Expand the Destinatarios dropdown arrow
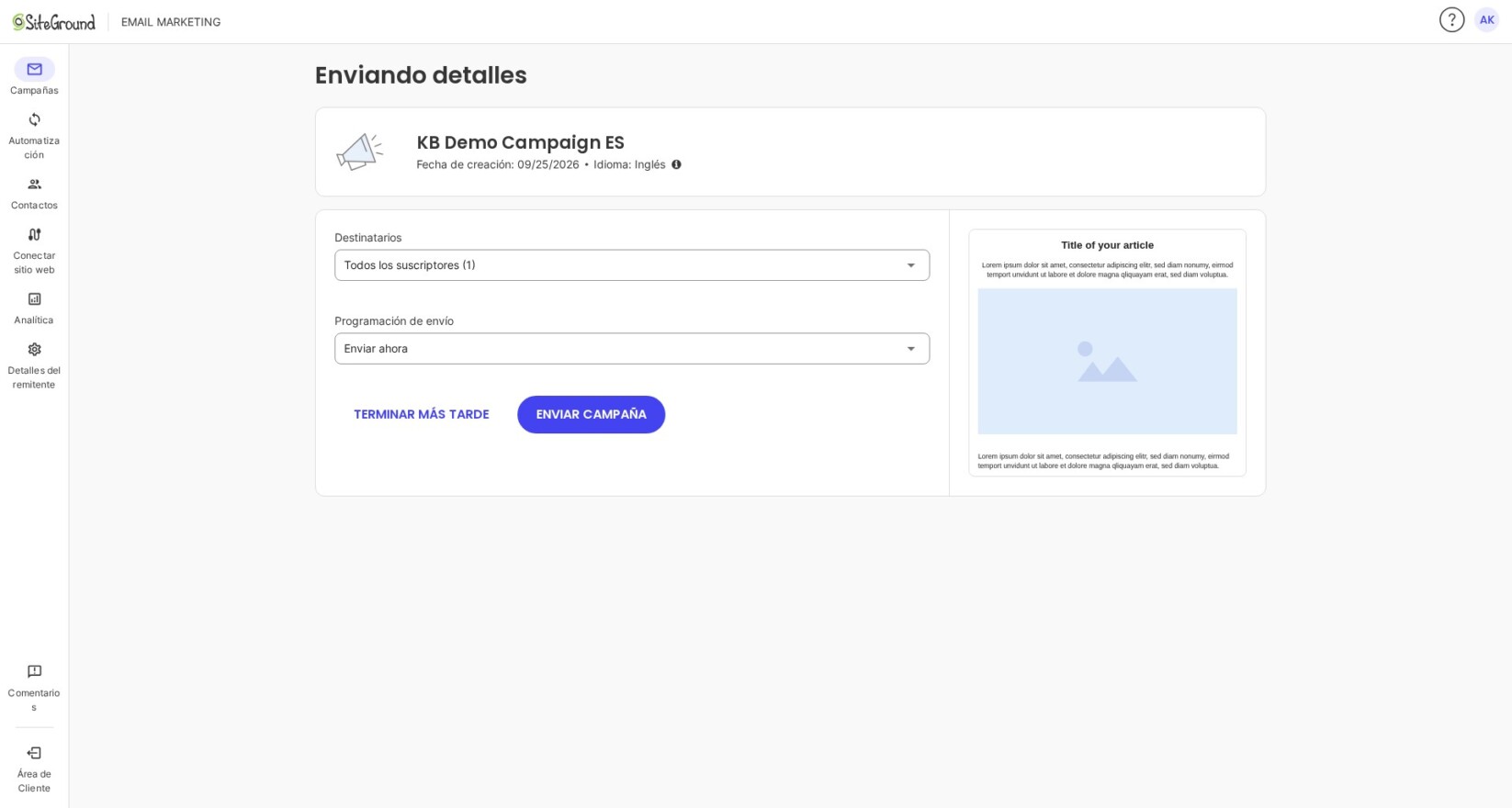The width and height of the screenshot is (1512, 808). [911, 265]
